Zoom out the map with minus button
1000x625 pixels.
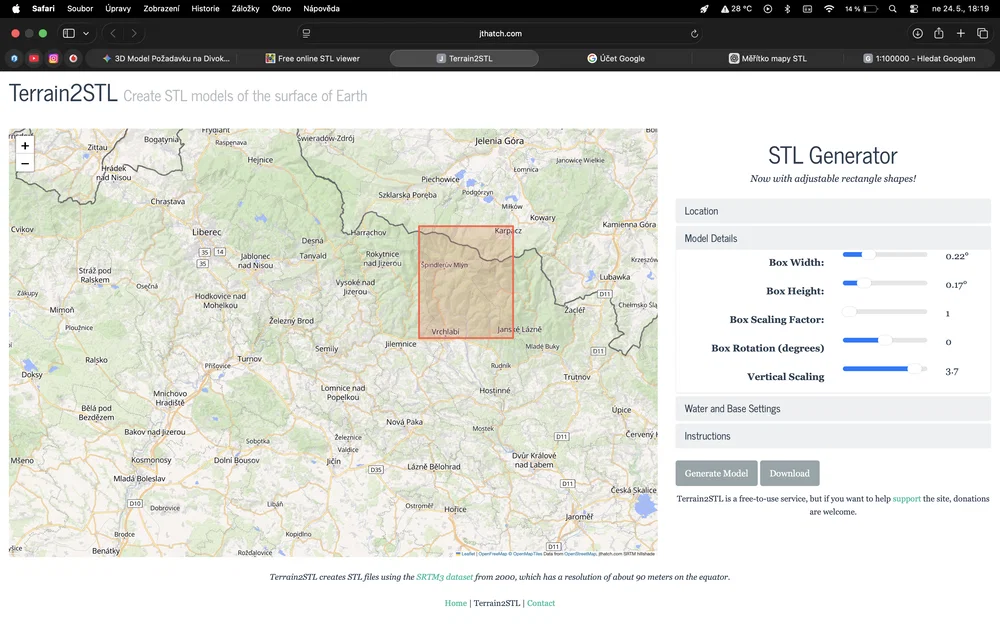[25, 164]
